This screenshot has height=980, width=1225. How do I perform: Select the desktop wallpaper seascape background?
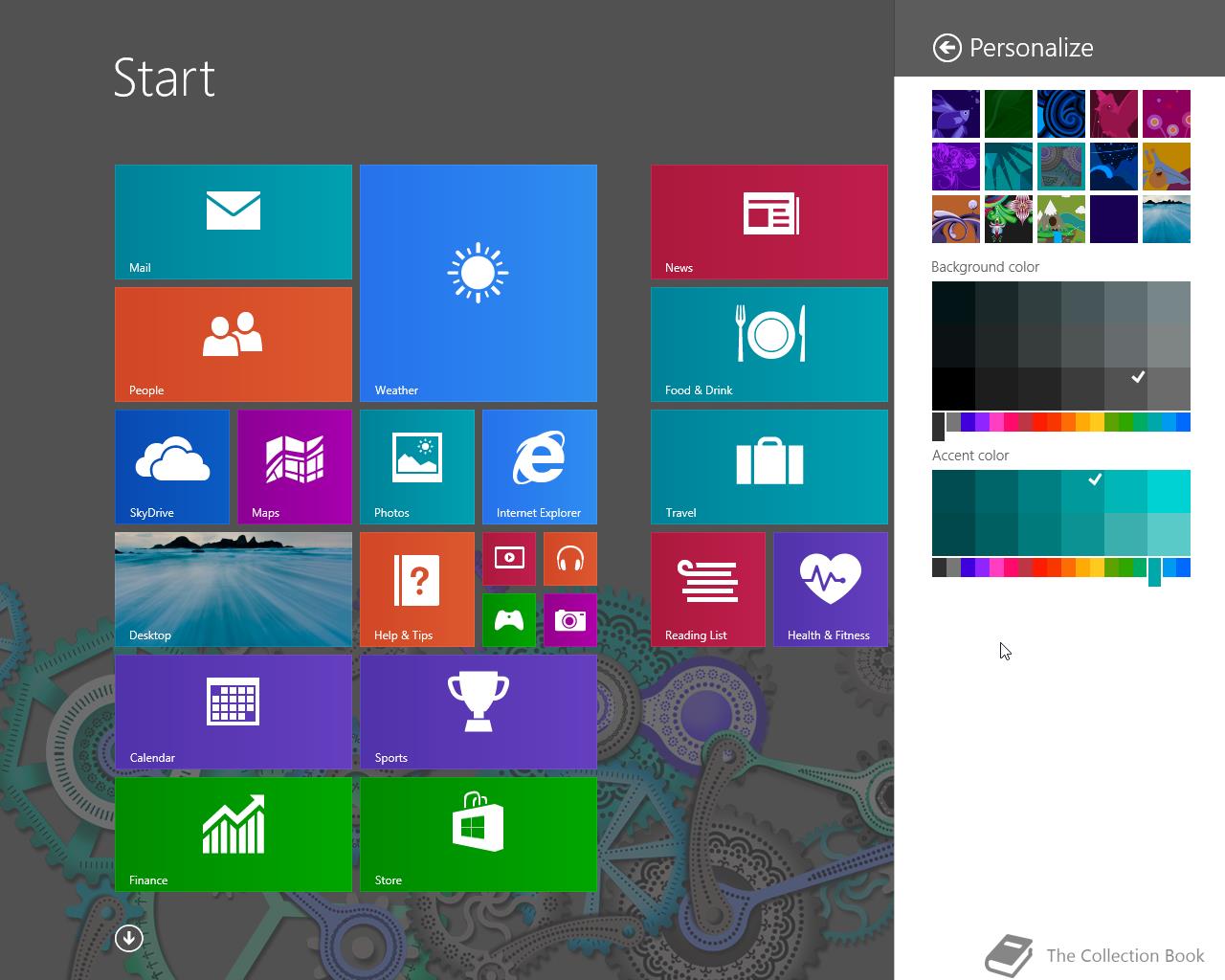[1167, 219]
